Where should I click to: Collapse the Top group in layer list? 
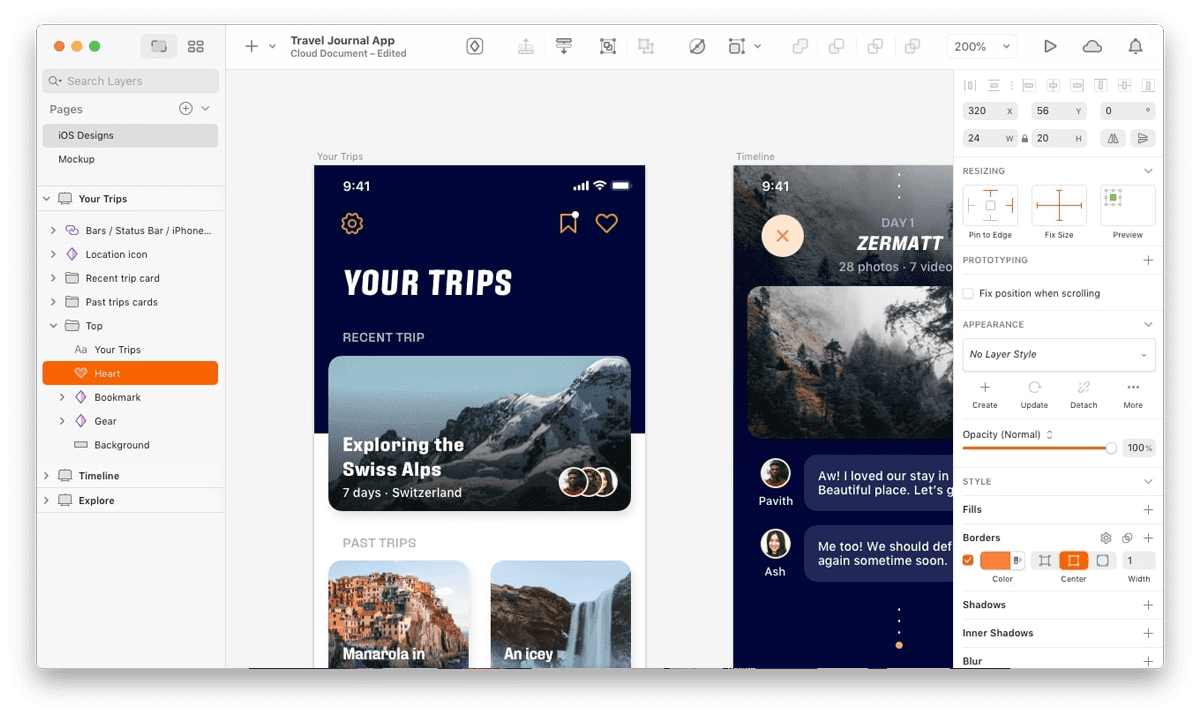[x=54, y=326]
